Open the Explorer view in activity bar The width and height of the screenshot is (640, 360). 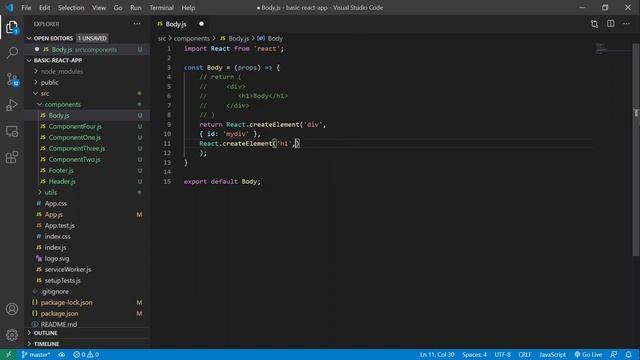pyautogui.click(x=12, y=28)
